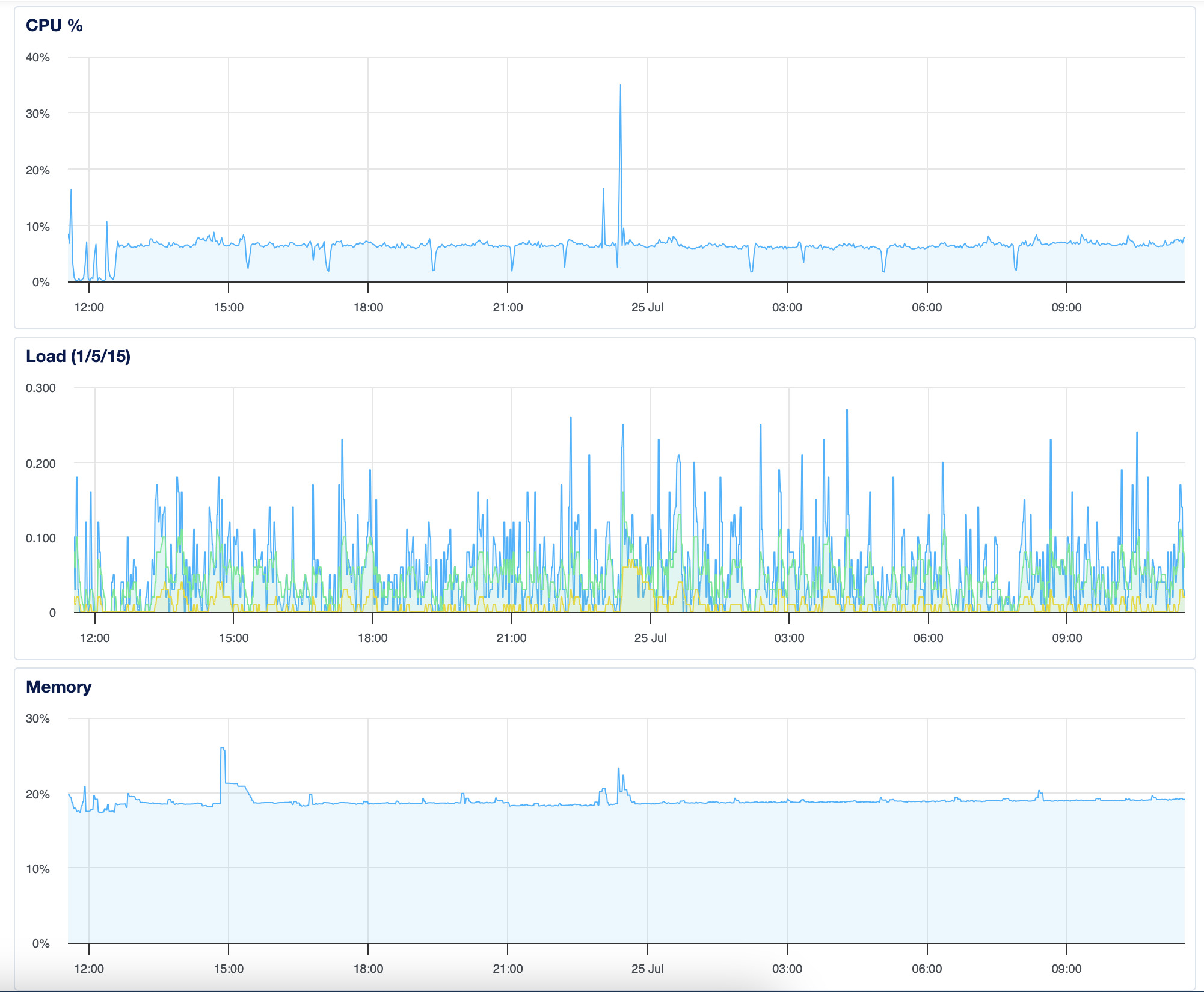1204x992 pixels.
Task: Click the '18:00' tick label under the CPU chart
Action: pyautogui.click(x=368, y=307)
